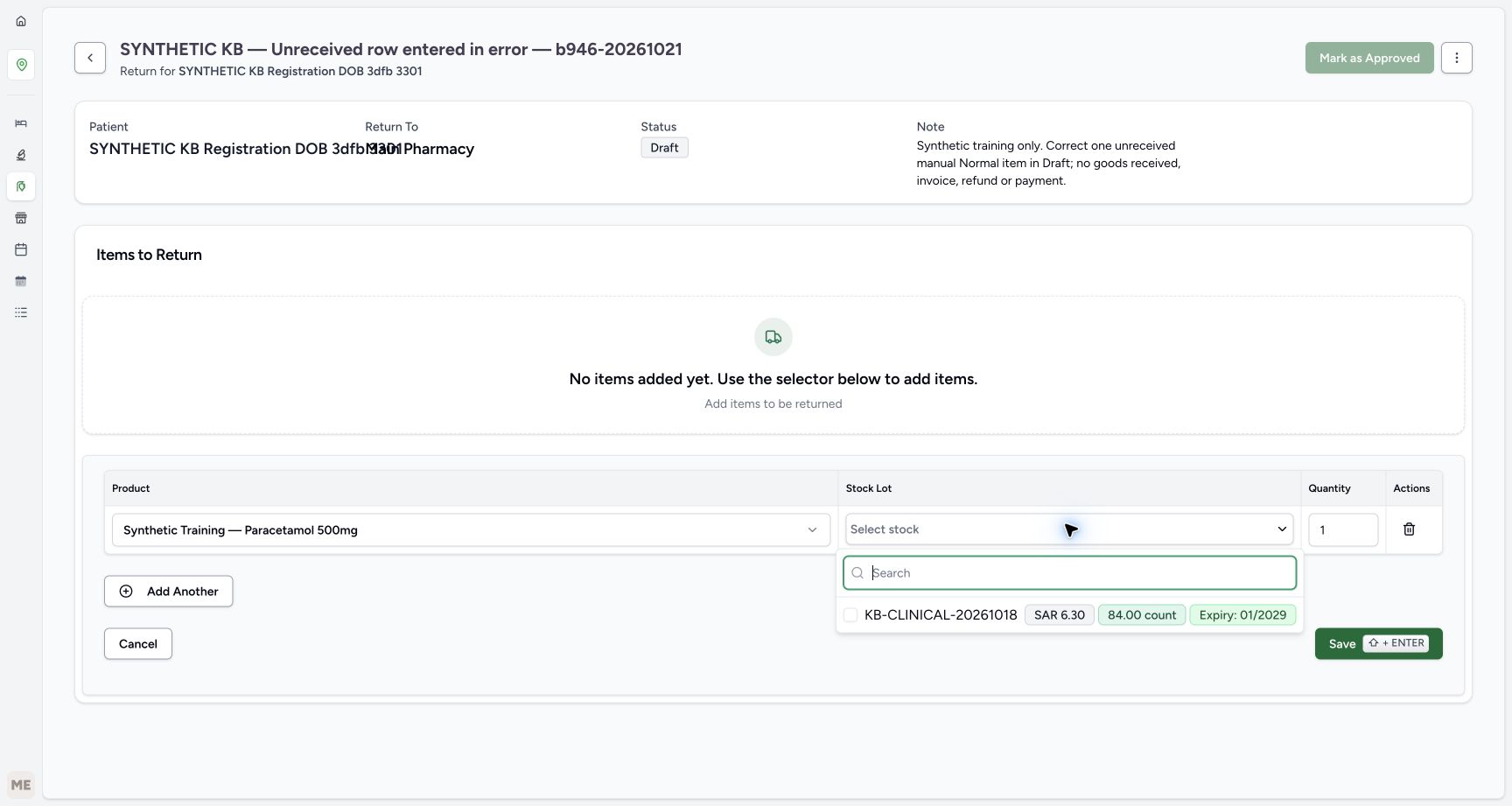The image size is (1512, 806).
Task: Open the outlined calendar sidebar icon
Action: pyautogui.click(x=21, y=249)
